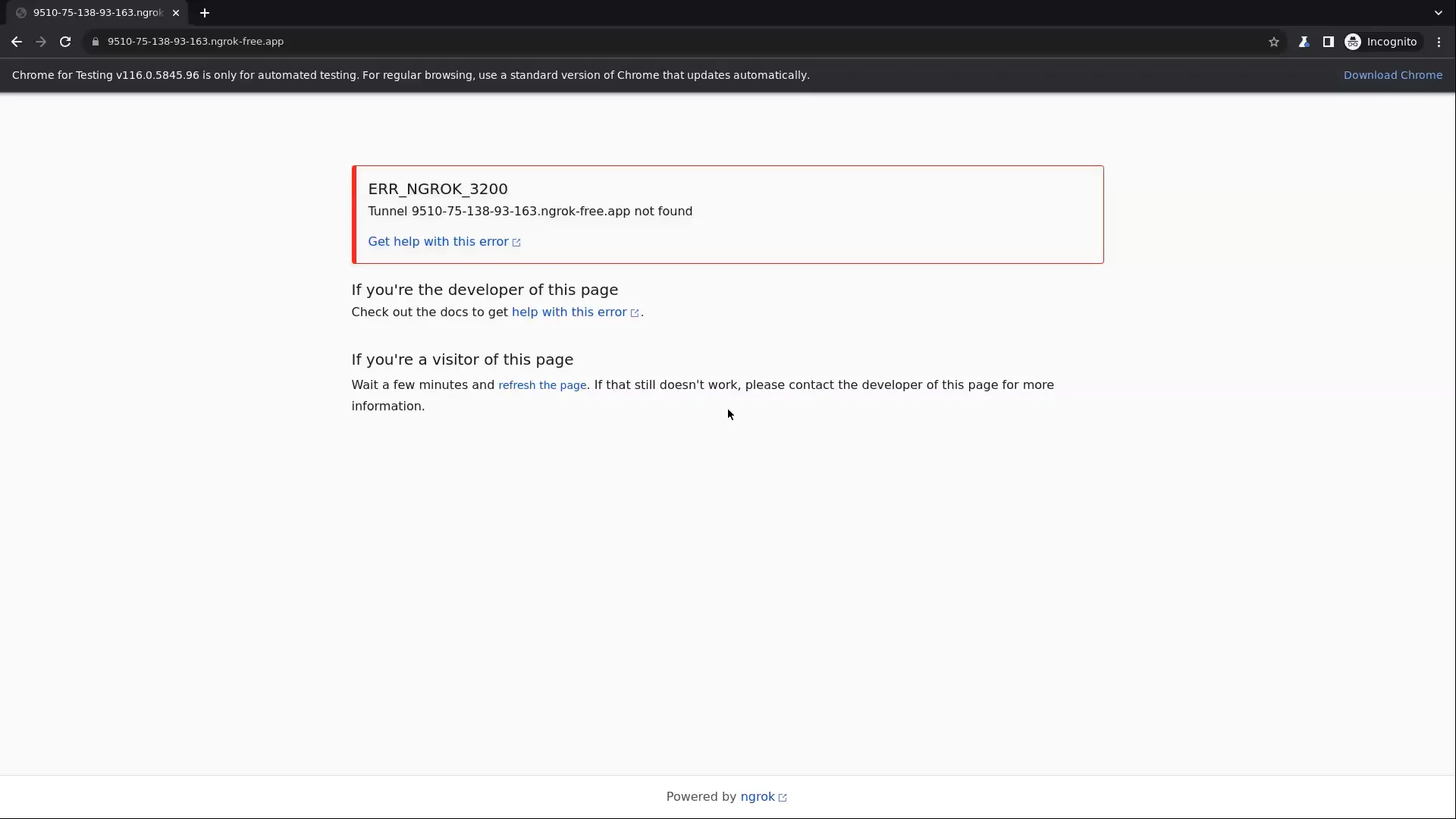
Task: Click developer's help with this error link
Action: 569,312
